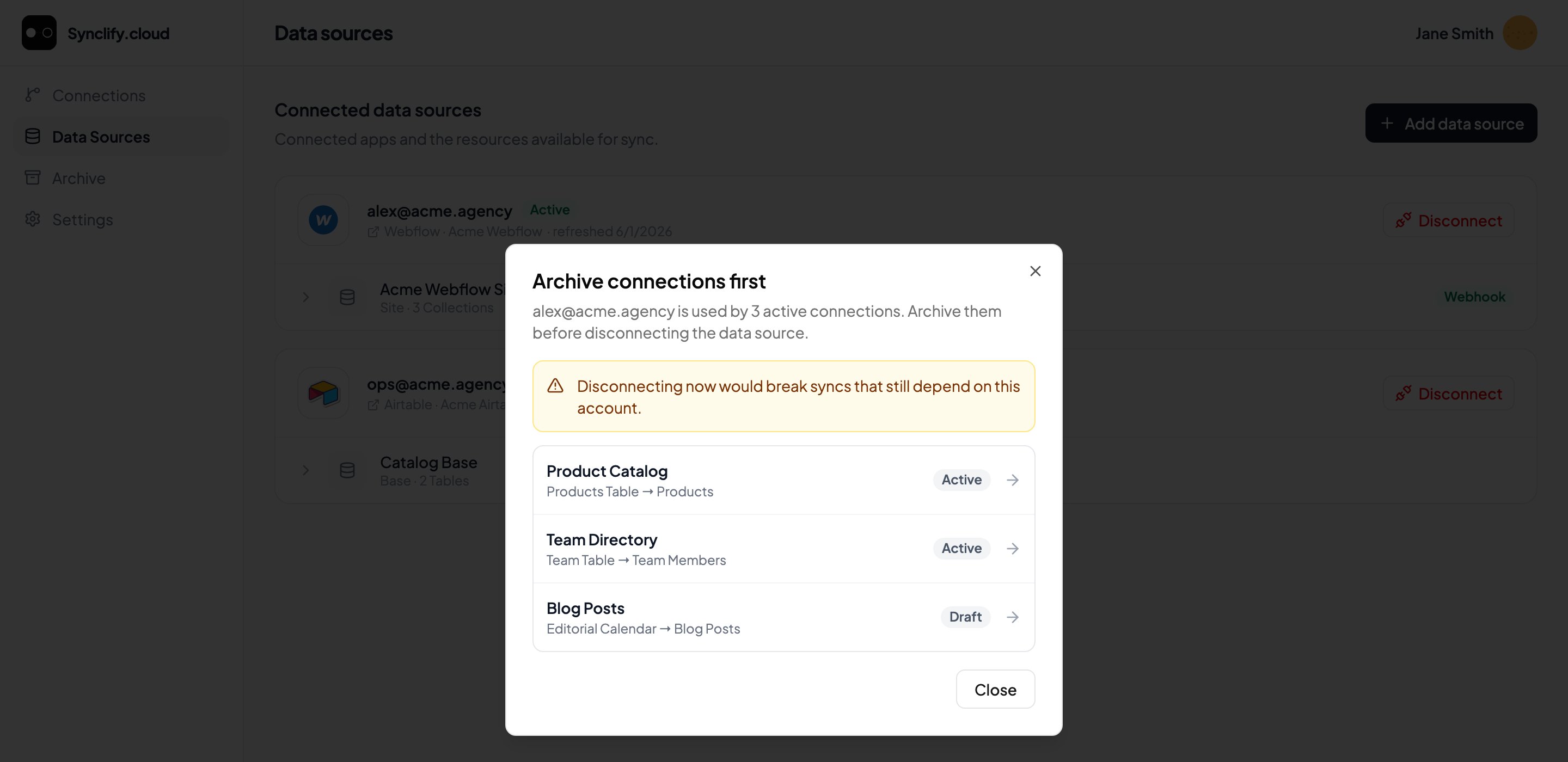The image size is (1568, 762).
Task: Disconnect the alex@acme.agency data source
Action: 1448,220
